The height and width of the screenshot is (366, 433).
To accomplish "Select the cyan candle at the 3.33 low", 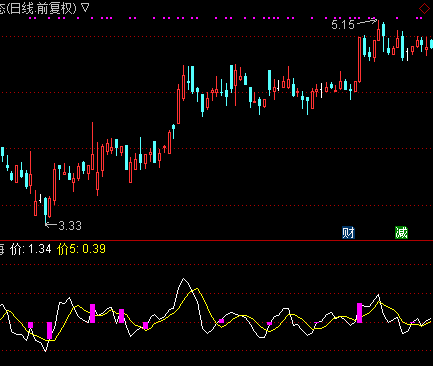I will [46, 211].
